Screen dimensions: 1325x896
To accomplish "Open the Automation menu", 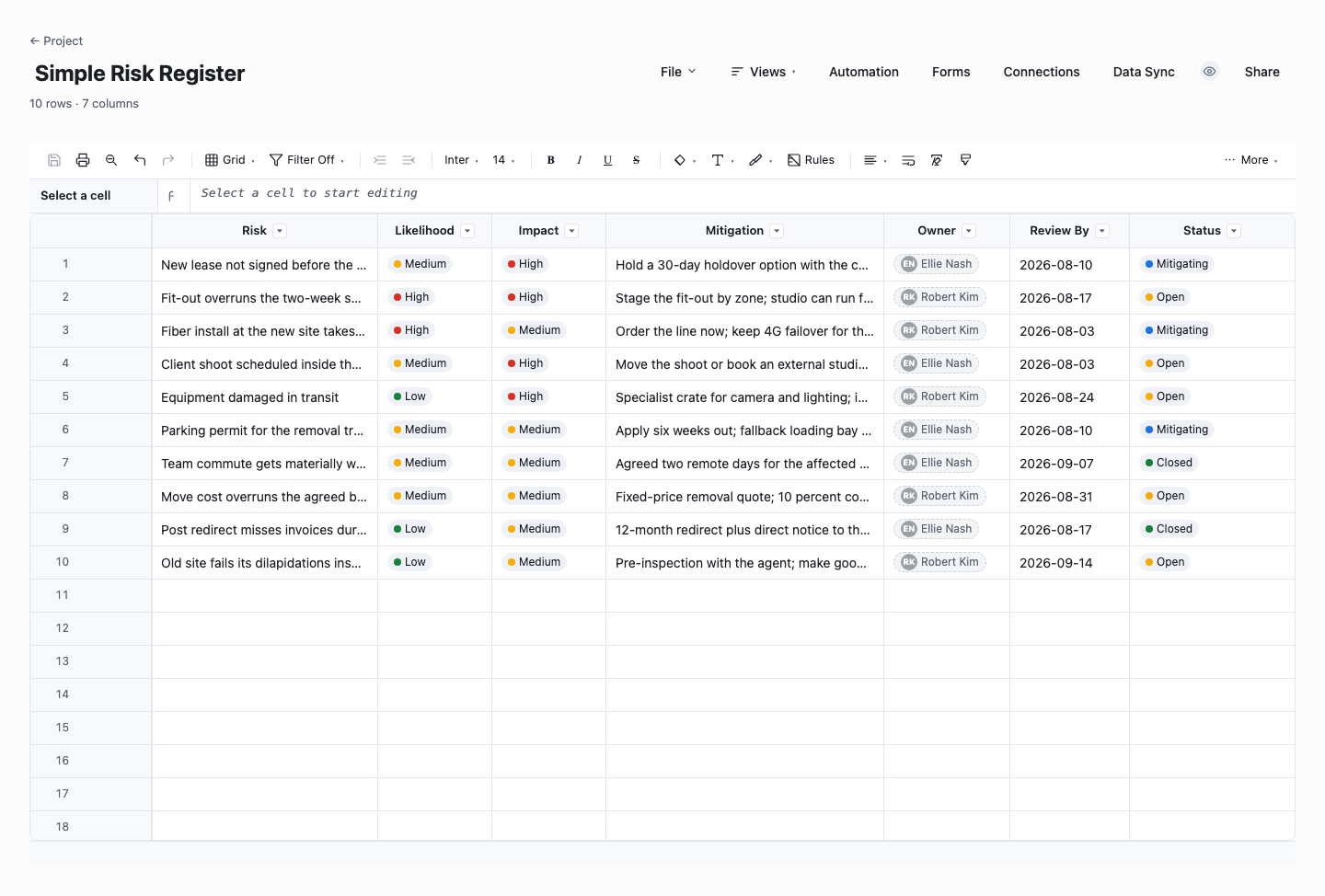I will (864, 72).
